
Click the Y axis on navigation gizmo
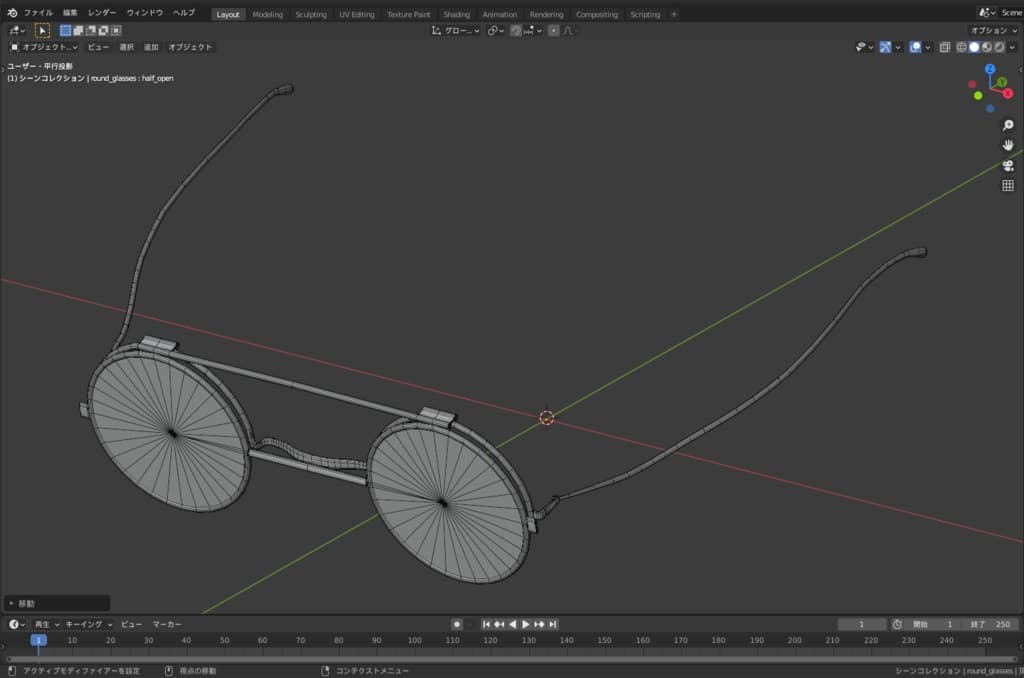[1002, 82]
